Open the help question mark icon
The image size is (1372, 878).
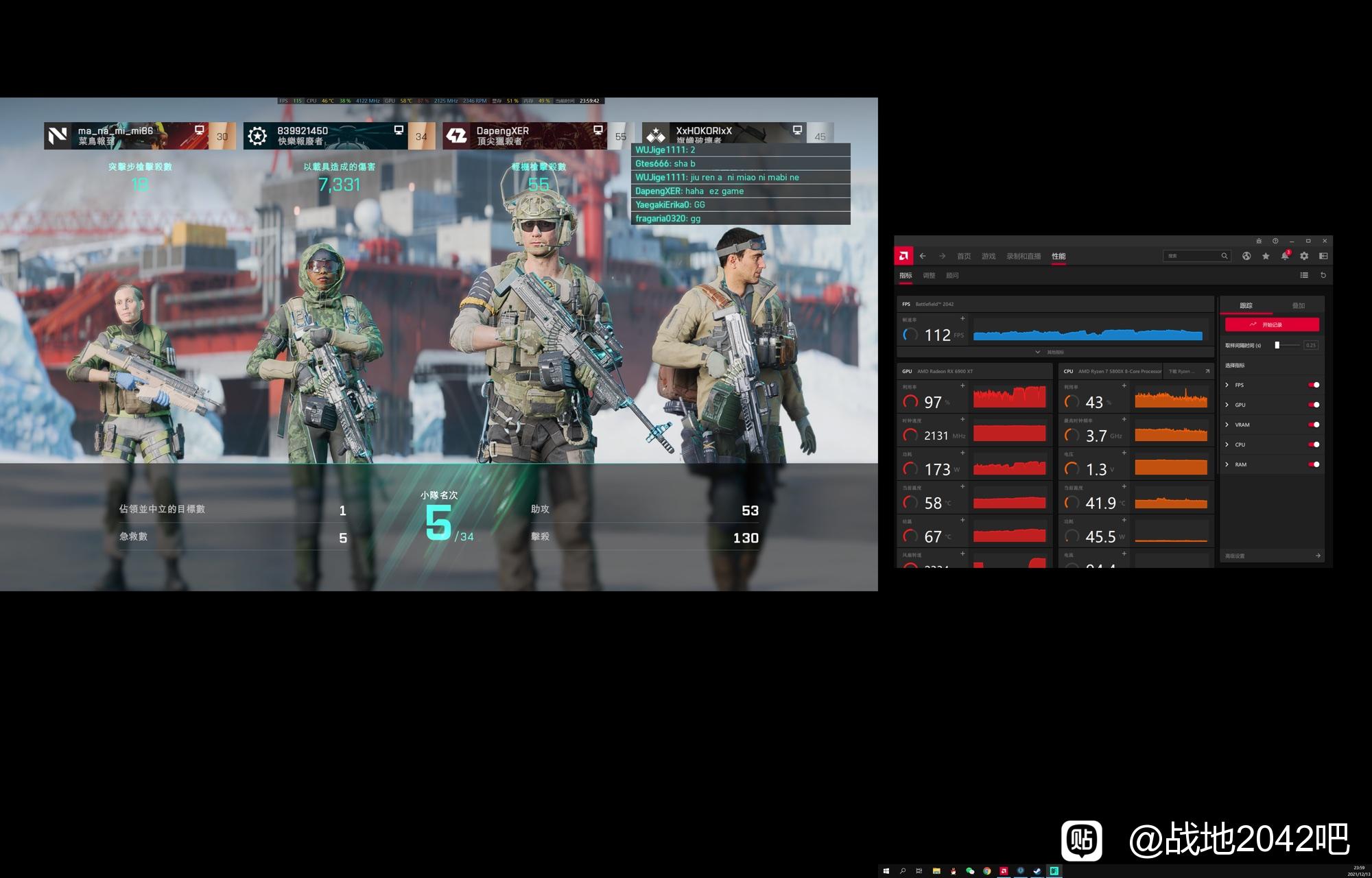coord(1275,241)
